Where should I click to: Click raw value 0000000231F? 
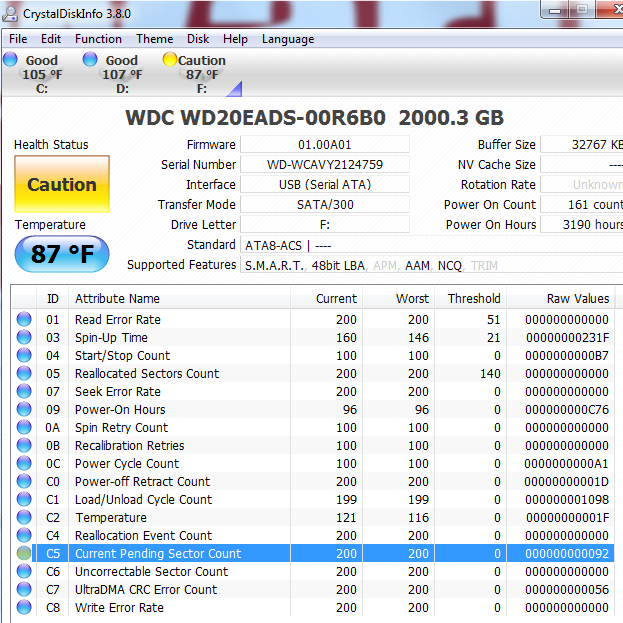coord(567,338)
